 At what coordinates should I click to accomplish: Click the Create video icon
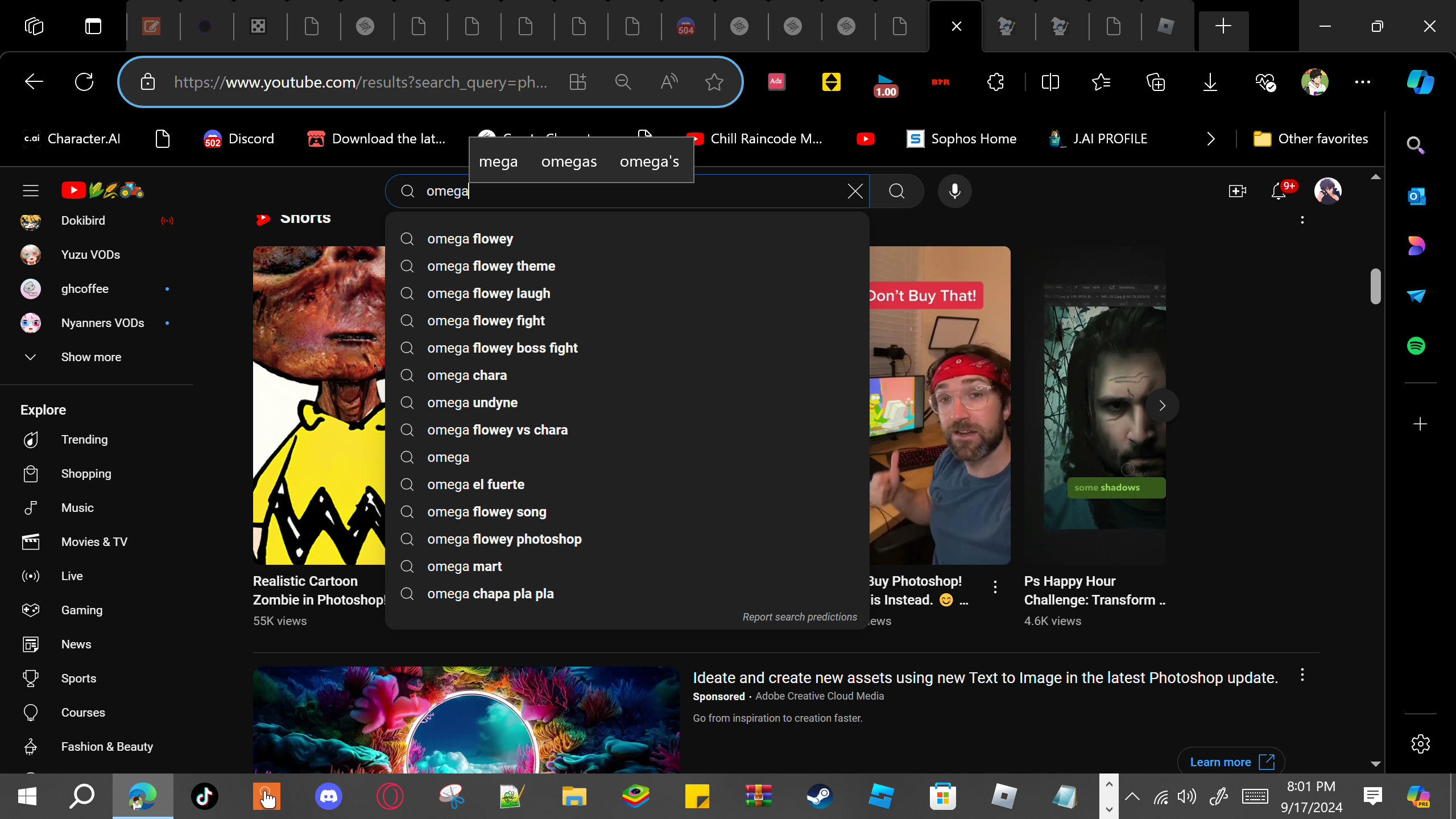[1237, 191]
